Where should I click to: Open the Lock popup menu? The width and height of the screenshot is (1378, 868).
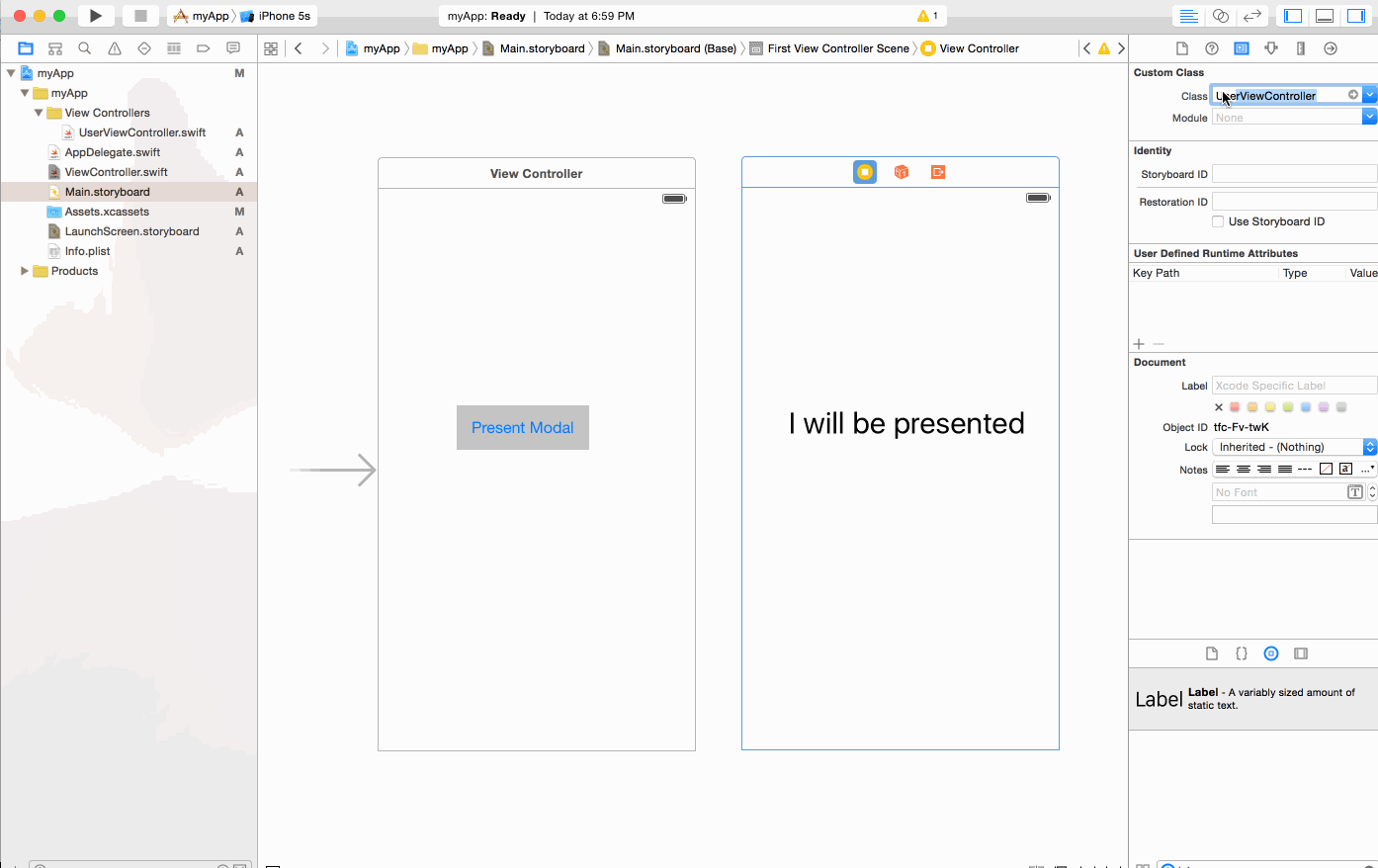click(x=1294, y=447)
